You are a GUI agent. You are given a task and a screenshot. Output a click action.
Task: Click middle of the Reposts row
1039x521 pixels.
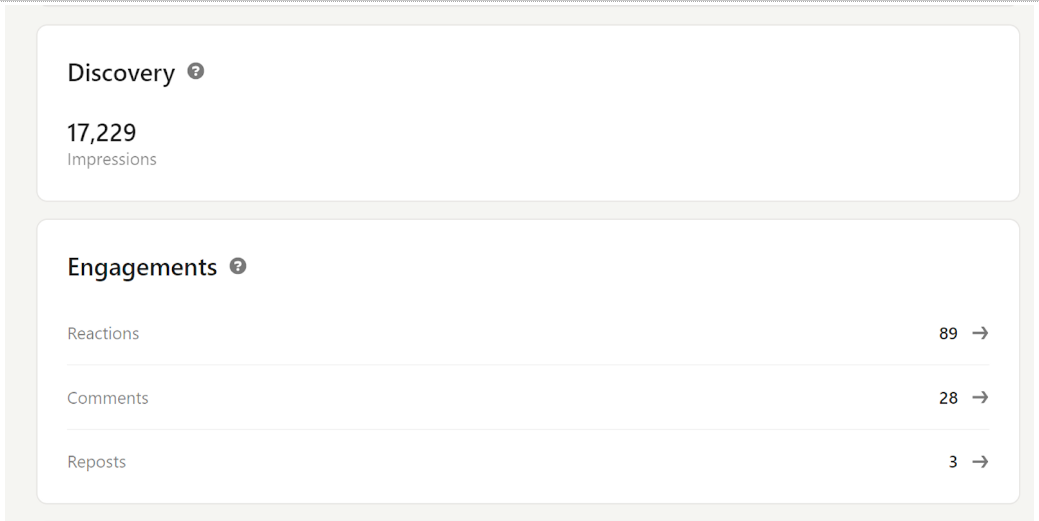(528, 462)
